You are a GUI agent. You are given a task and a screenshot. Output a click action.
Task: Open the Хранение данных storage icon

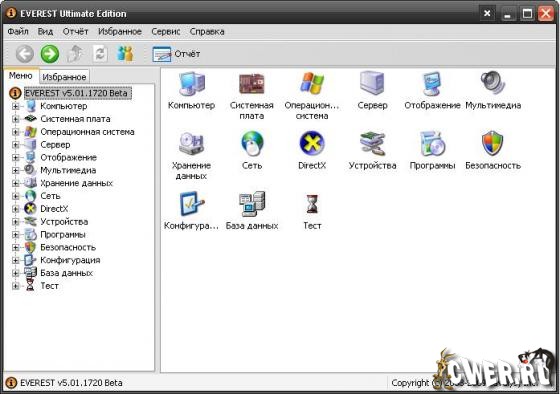191,144
